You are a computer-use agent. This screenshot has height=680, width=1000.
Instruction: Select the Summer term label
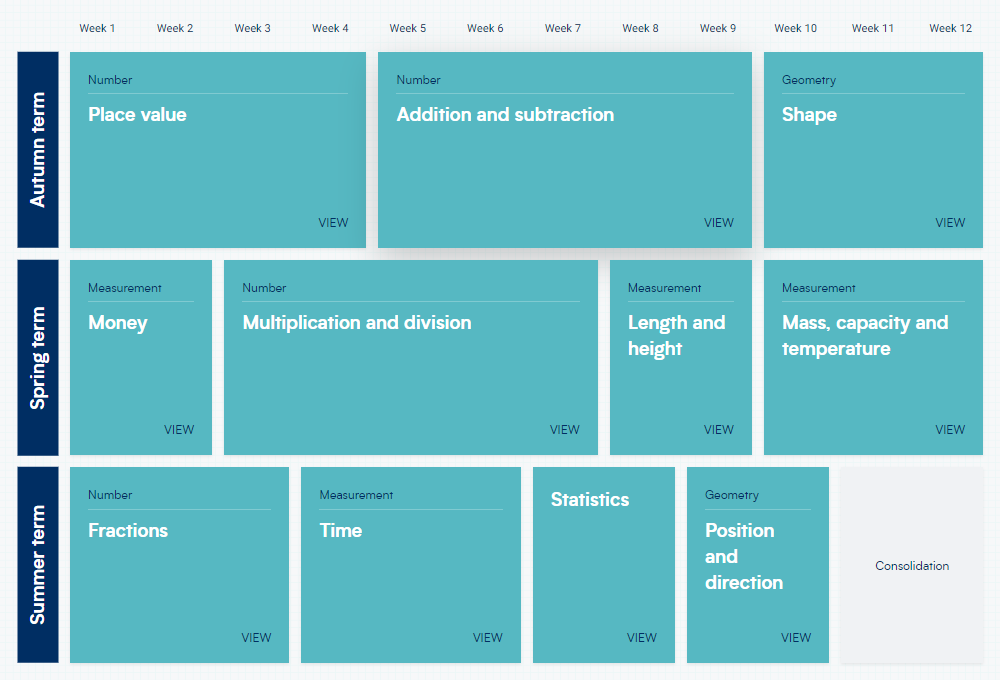tap(38, 565)
